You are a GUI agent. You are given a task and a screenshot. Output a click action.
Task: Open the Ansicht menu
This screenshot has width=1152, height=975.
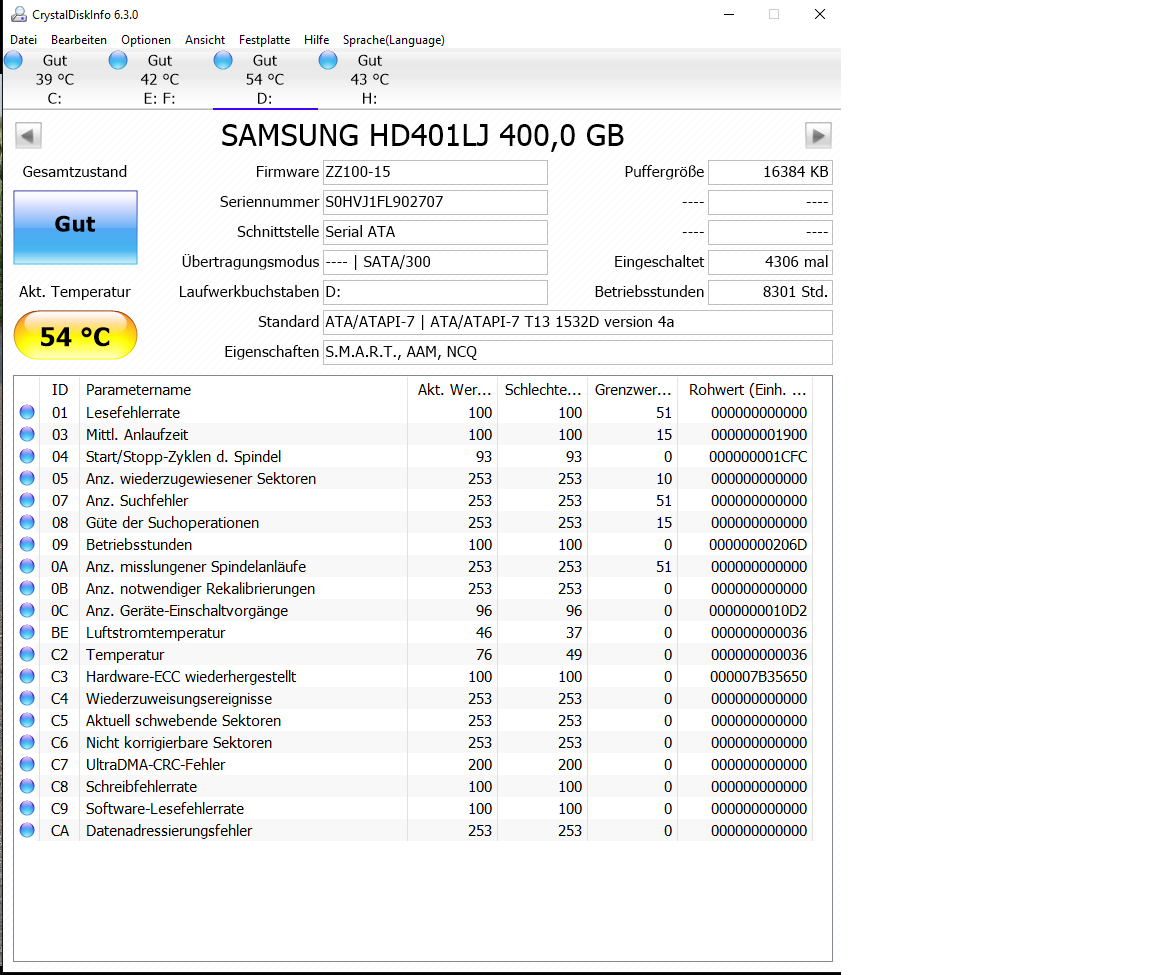click(x=205, y=40)
